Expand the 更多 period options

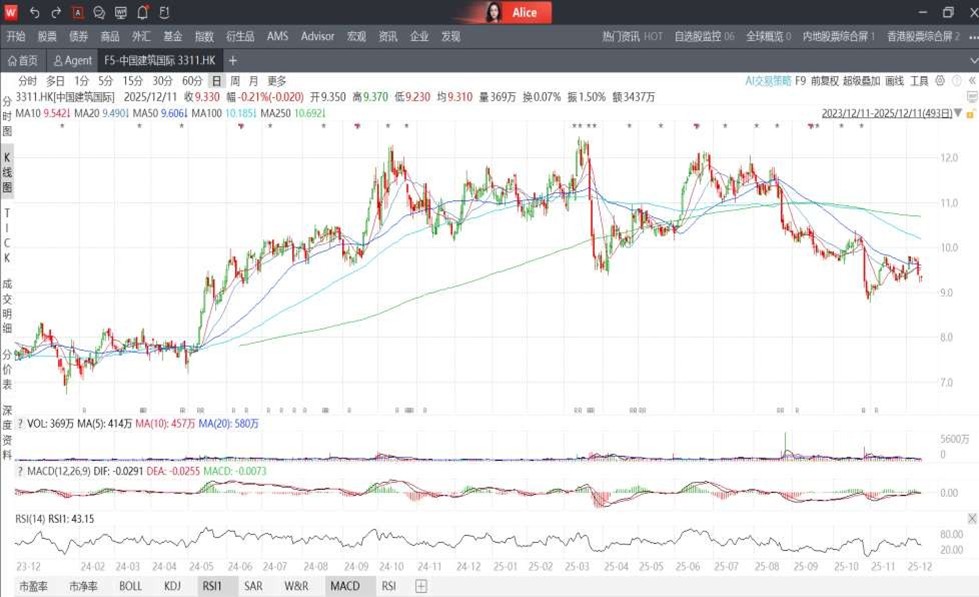coord(277,81)
